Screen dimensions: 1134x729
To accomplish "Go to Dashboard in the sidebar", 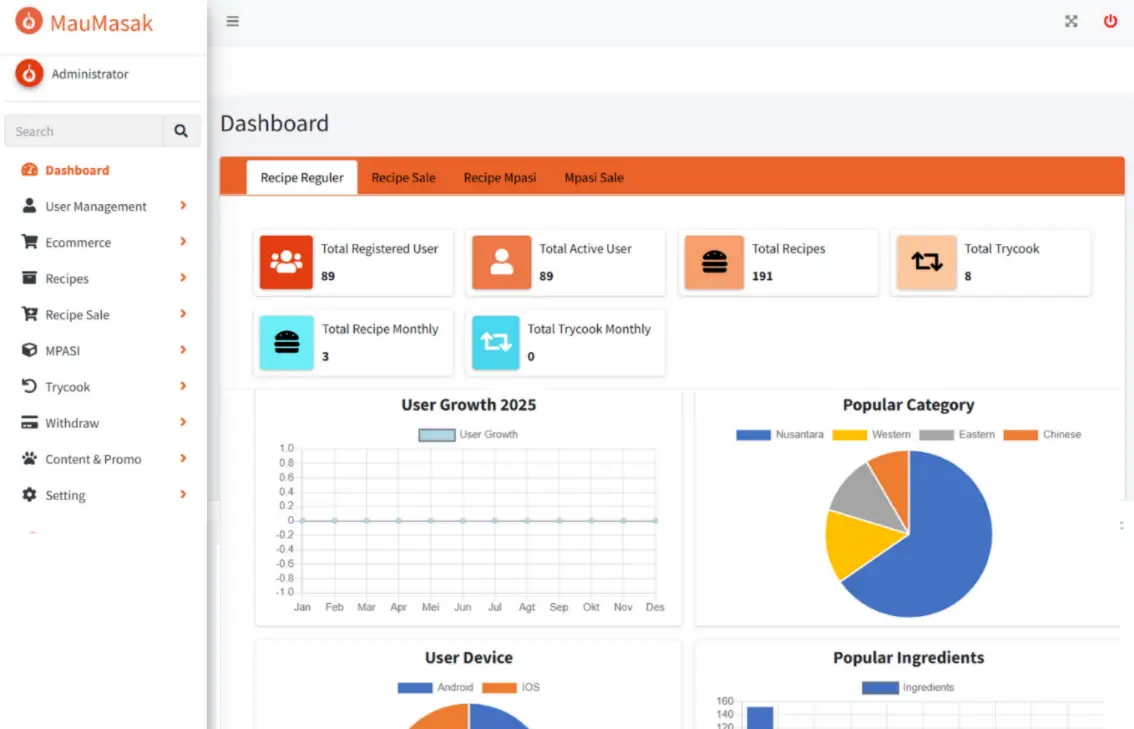I will (x=77, y=170).
